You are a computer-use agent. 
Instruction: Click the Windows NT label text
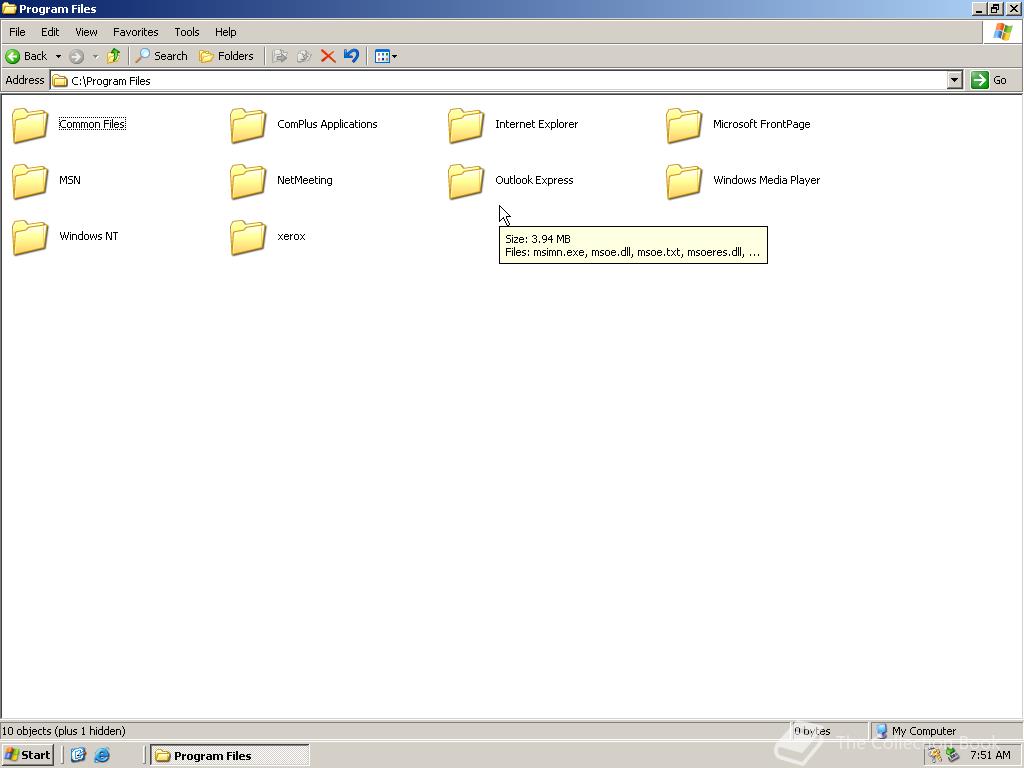(89, 236)
